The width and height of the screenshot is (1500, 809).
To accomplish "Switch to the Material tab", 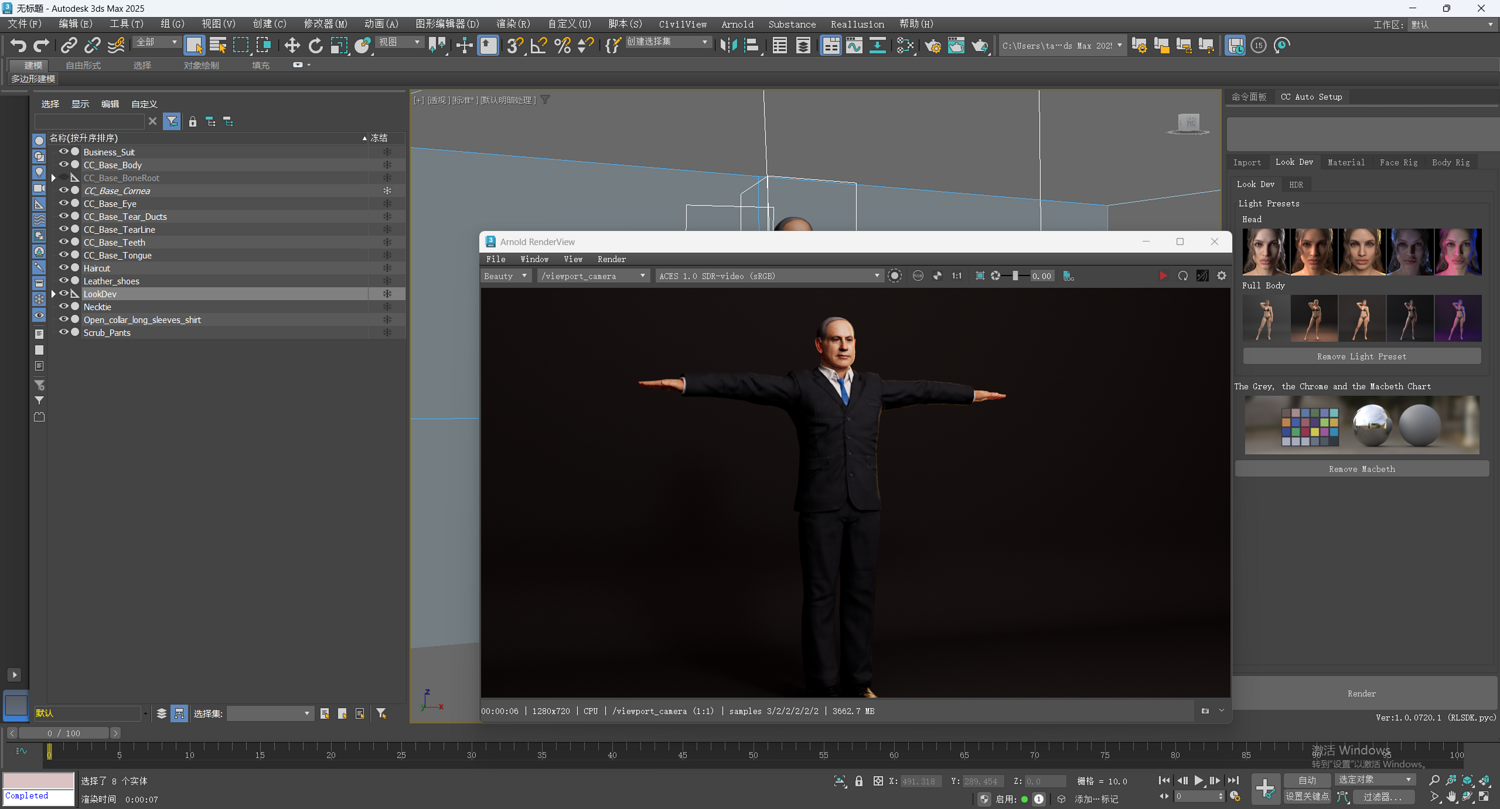I will [1345, 162].
